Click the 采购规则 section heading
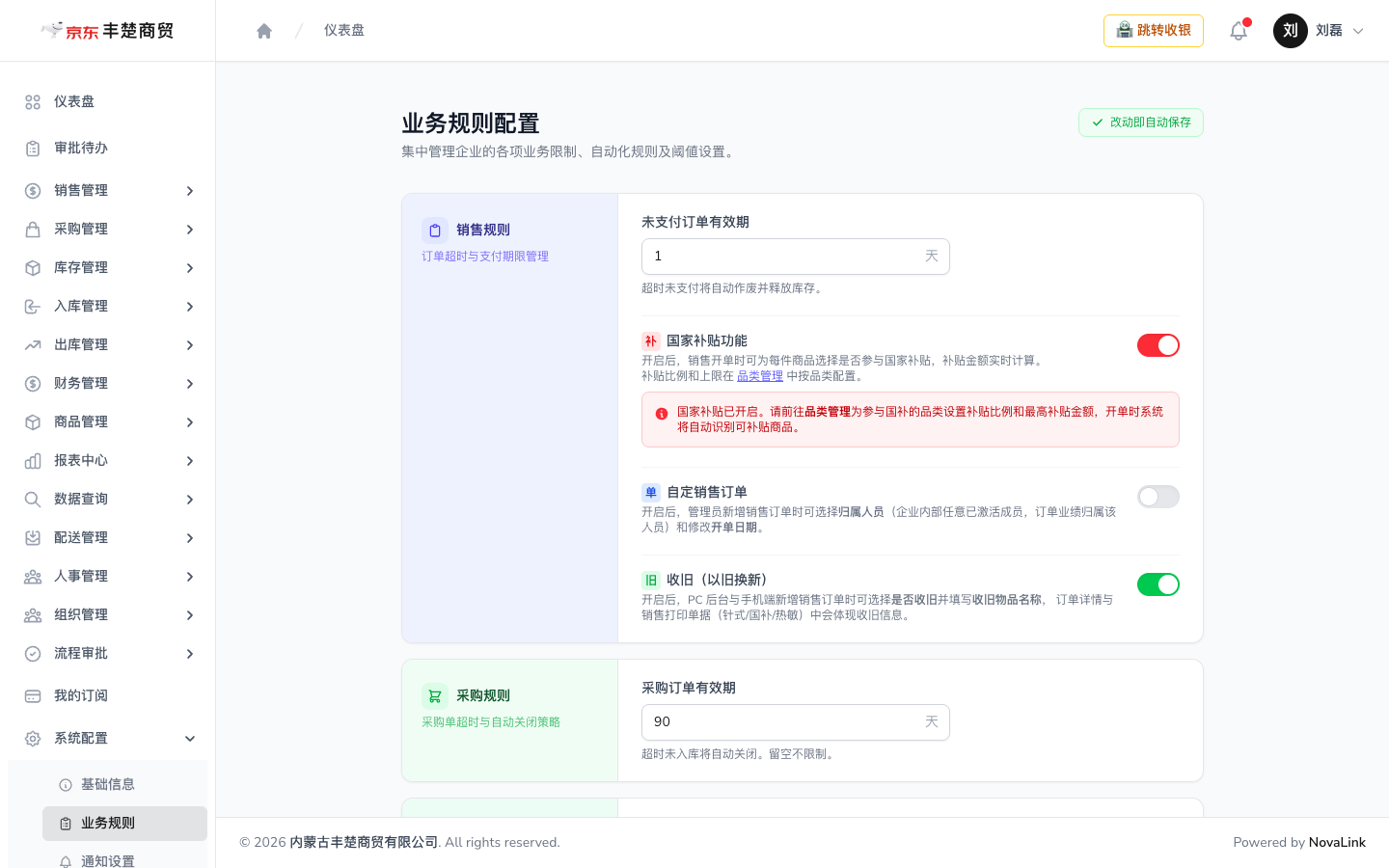The image size is (1389, 868). pos(483,696)
